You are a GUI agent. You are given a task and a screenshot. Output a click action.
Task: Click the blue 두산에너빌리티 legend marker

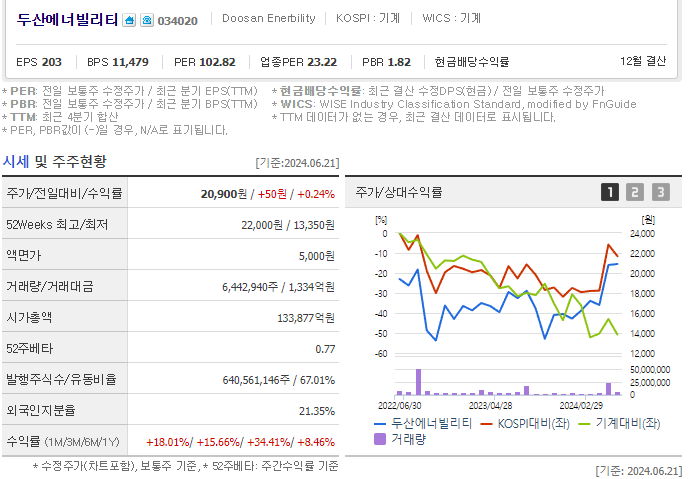[x=380, y=424]
